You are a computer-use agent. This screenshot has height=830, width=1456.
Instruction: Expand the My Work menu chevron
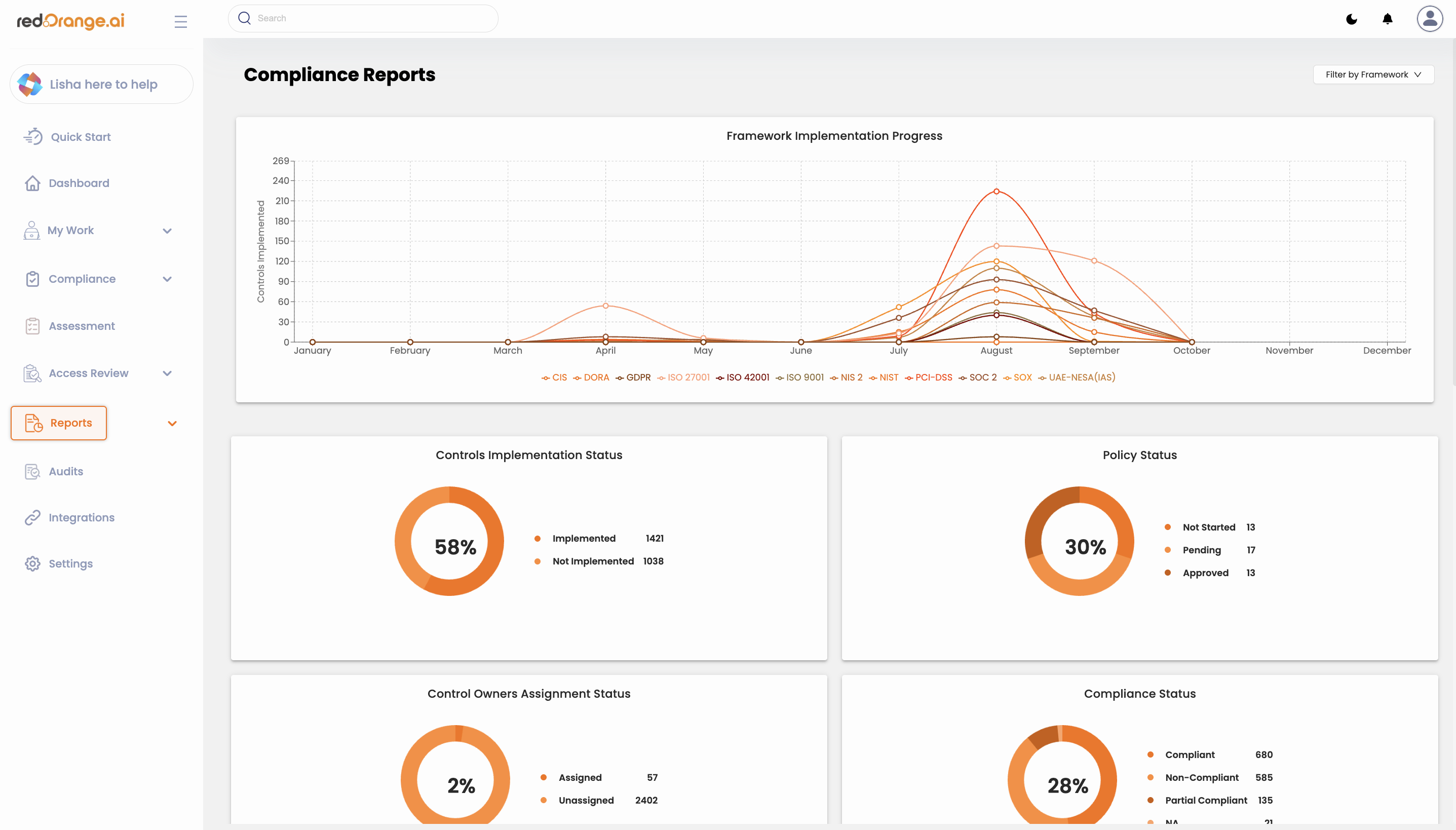[167, 231]
